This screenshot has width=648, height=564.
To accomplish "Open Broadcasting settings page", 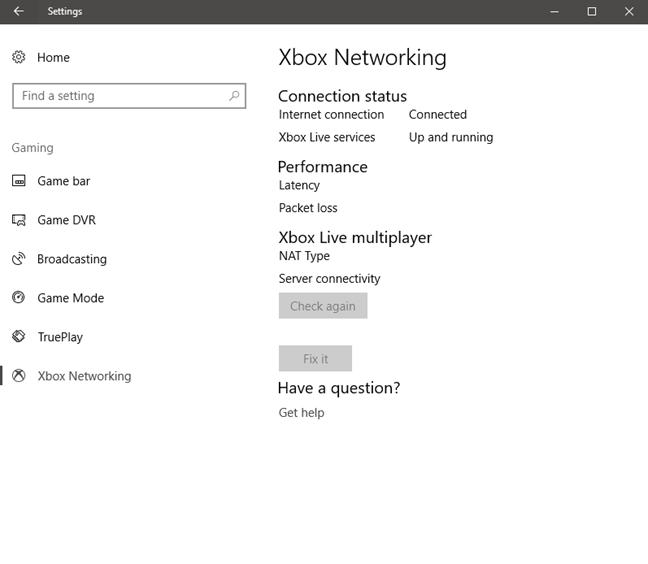I will pos(72,259).
